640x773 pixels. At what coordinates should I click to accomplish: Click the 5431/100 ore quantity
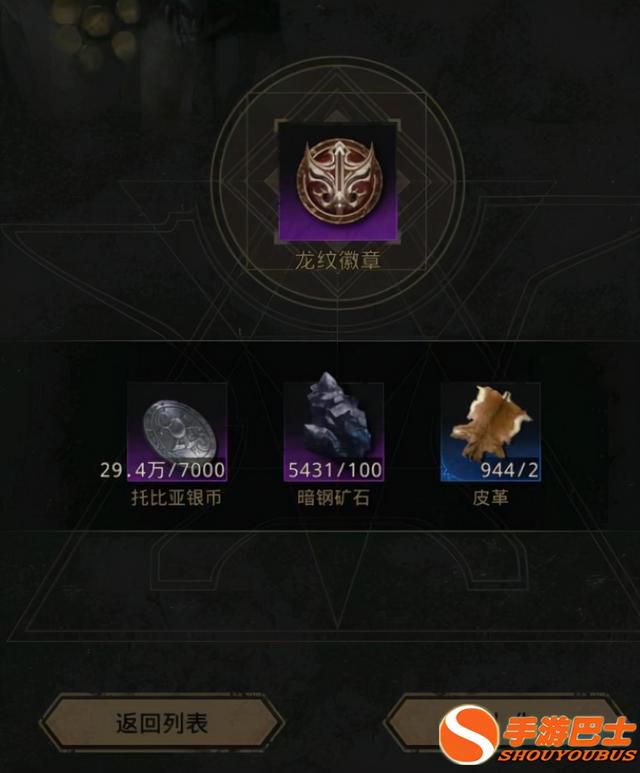pyautogui.click(x=335, y=470)
